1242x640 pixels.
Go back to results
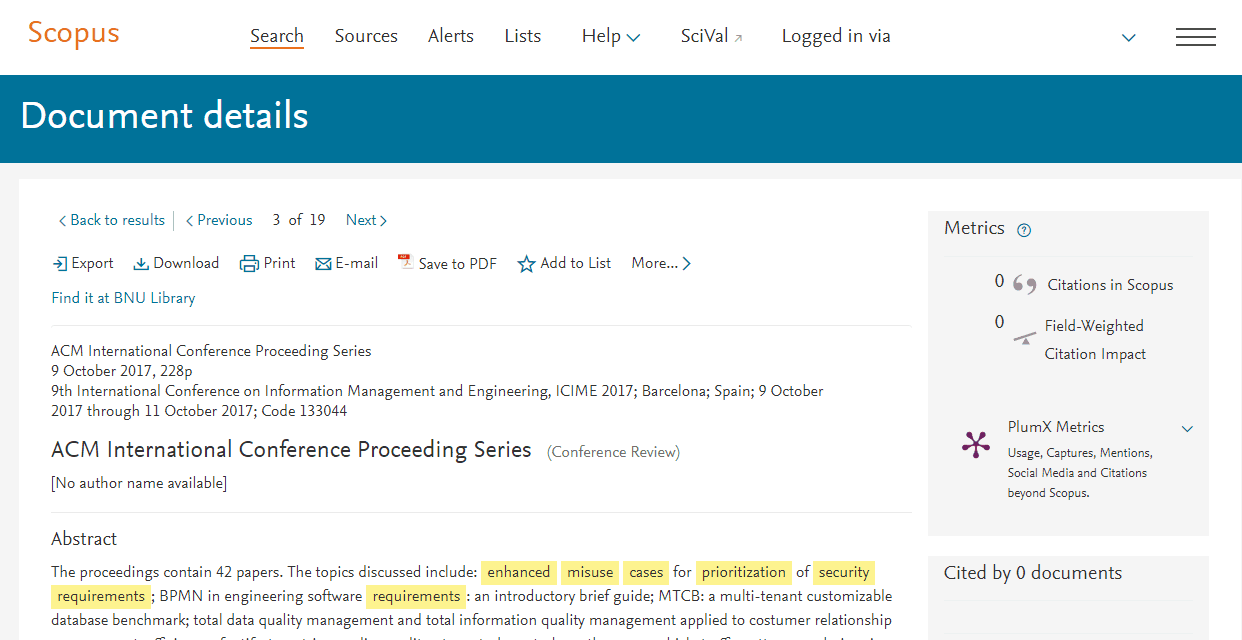click(111, 220)
